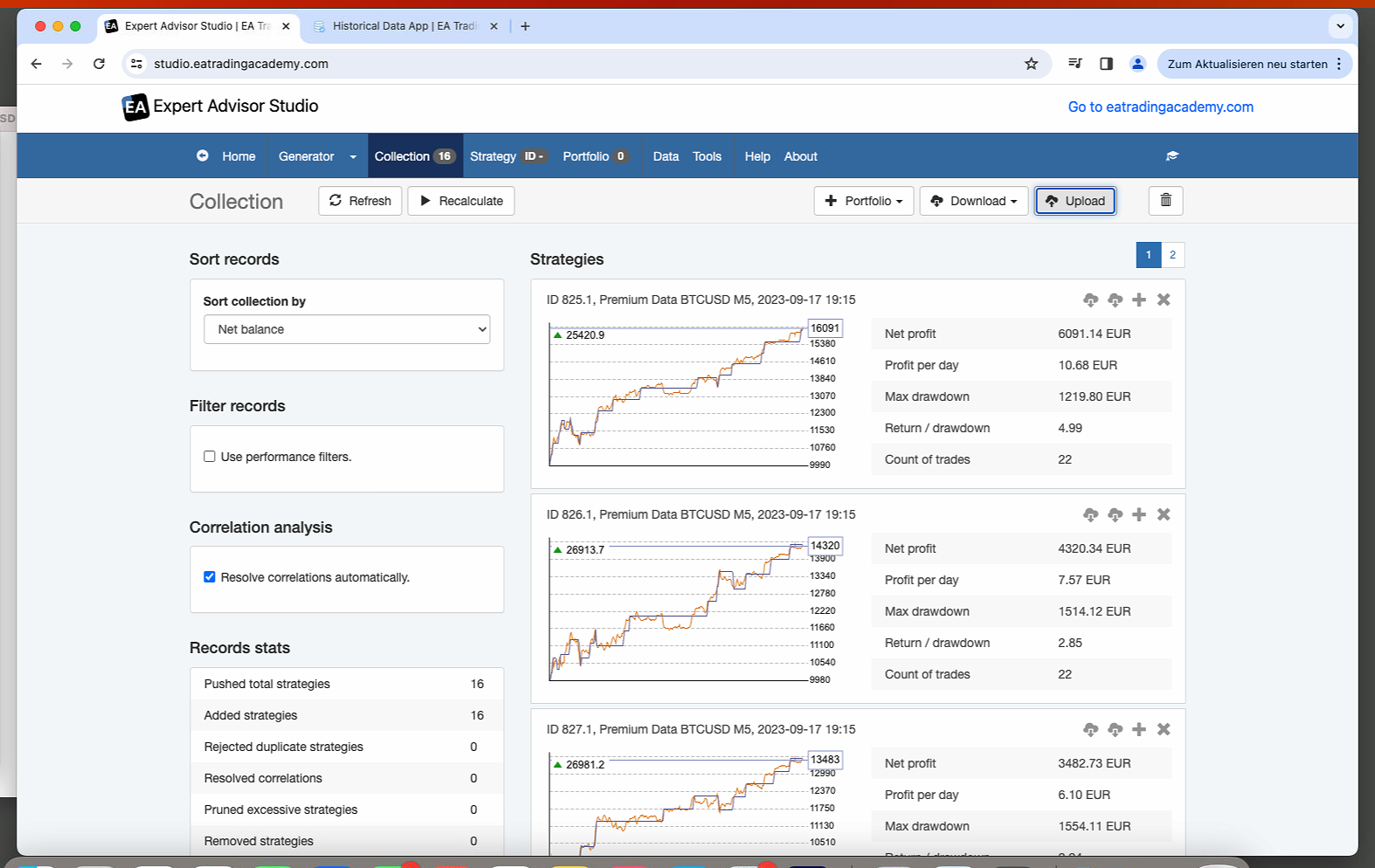Screen dimensions: 1375x868
Task: Open the Chrome profile icon
Action: [1137, 64]
